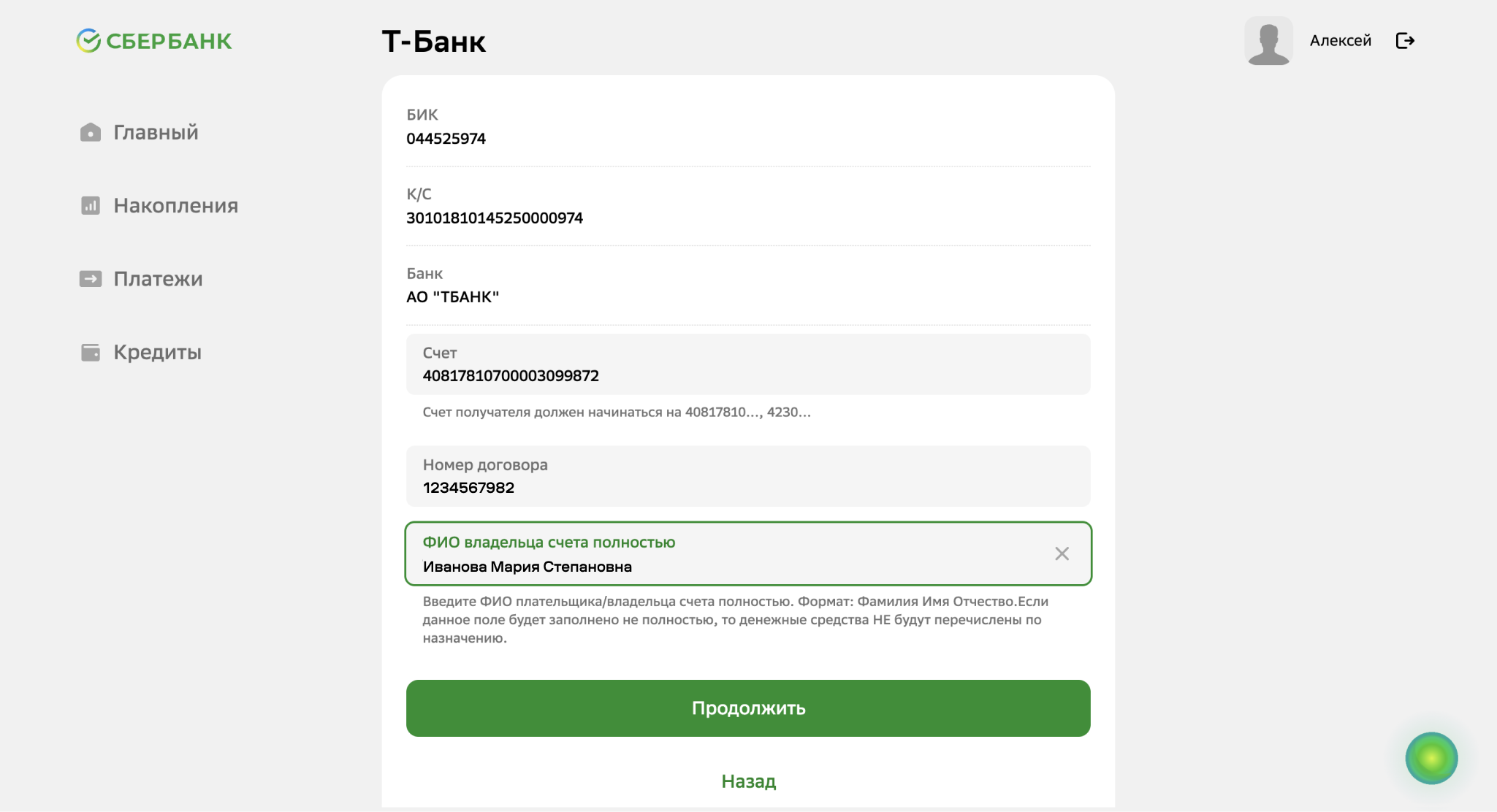Click the Т-Банк page heading

[433, 42]
